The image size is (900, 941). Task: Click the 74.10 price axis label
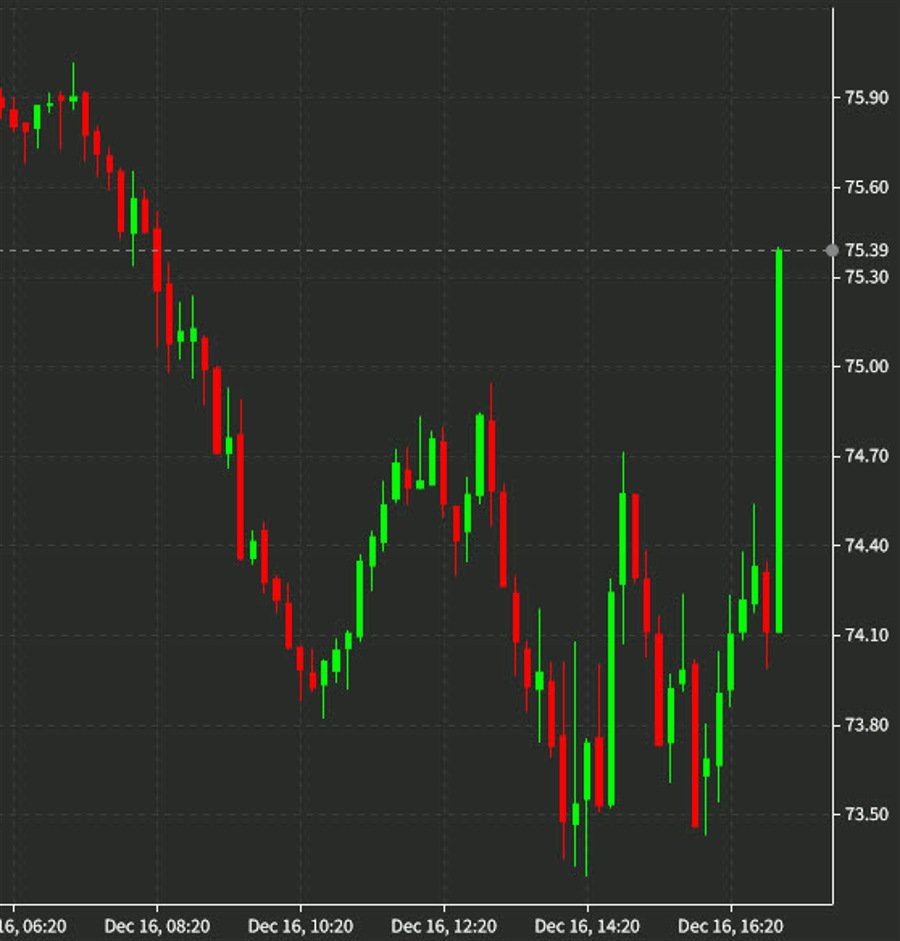[866, 635]
